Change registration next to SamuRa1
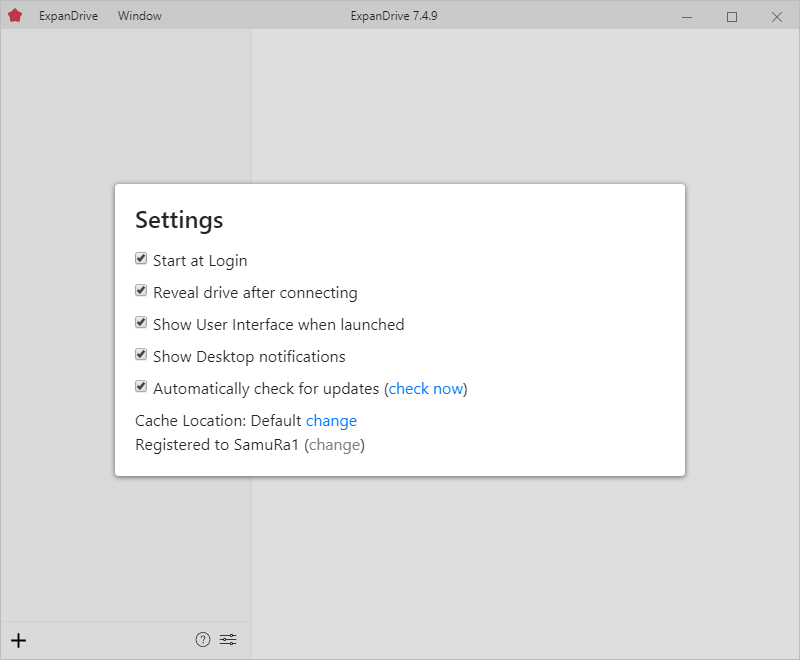This screenshot has height=660, width=800. pyautogui.click(x=334, y=445)
